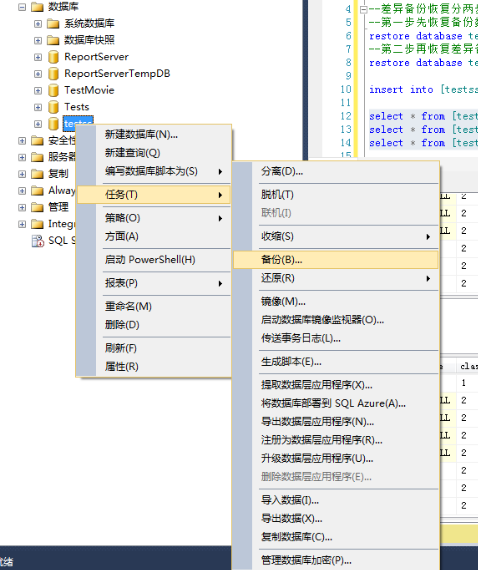
Task: Choose 生成脚本(E)... entry
Action: coord(336,362)
